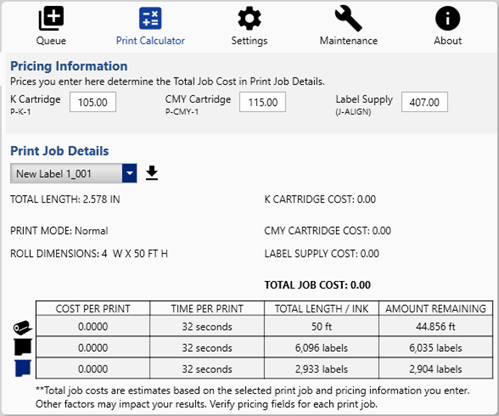Select the New Label 1_001 combo box
The image size is (499, 416).
pyautogui.click(x=73, y=173)
